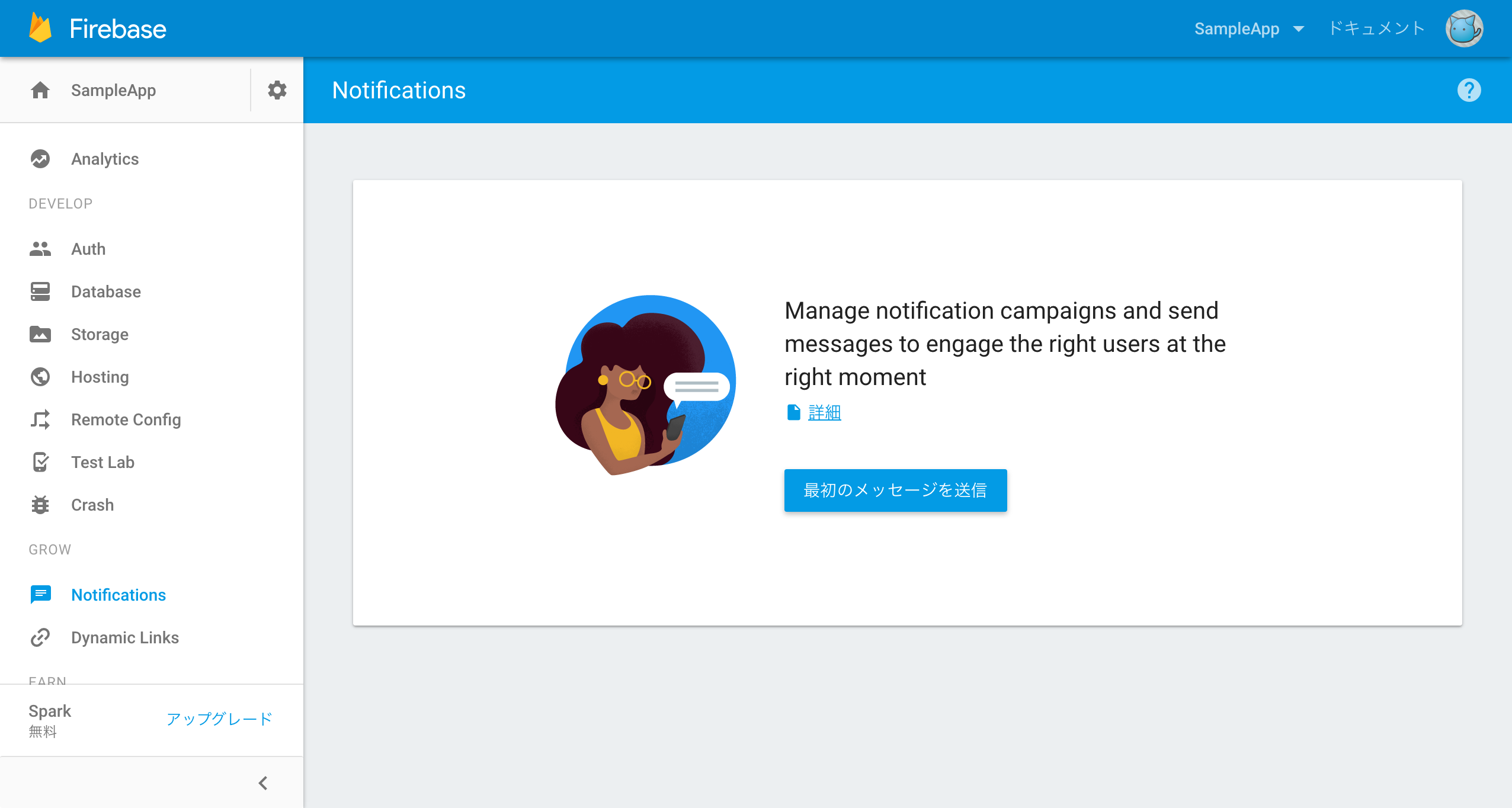Click the woman with phone illustration
The image size is (1512, 808).
646,384
